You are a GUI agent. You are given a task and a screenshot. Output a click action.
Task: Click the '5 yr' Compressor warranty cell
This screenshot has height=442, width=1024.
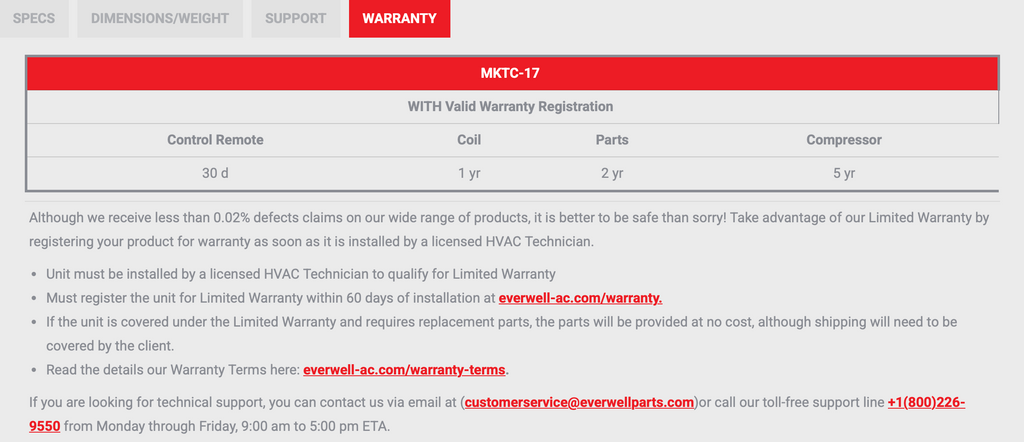[x=844, y=173]
